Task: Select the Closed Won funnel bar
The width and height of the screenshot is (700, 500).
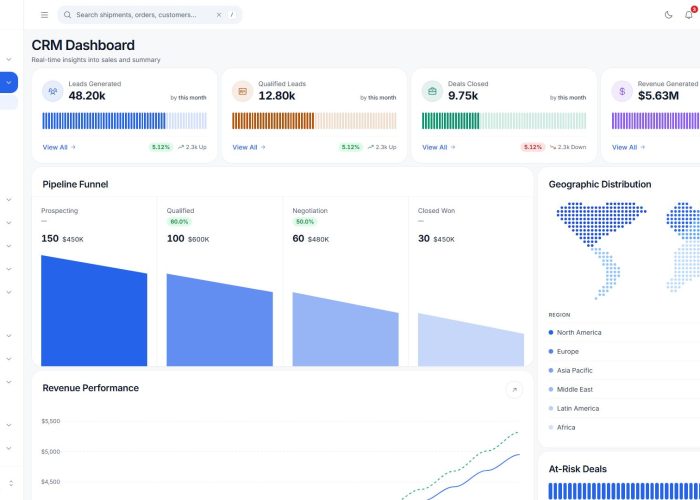Action: point(471,342)
